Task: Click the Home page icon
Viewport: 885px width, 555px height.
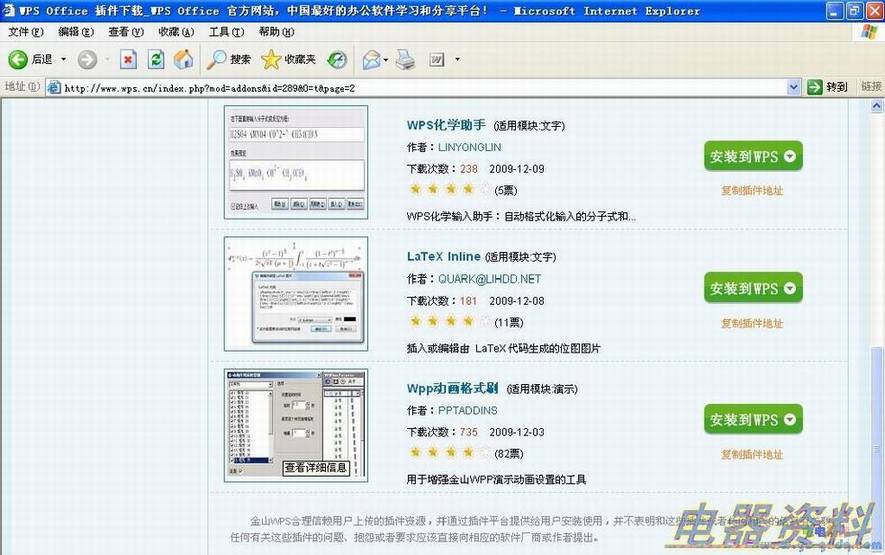Action: pyautogui.click(x=183, y=60)
